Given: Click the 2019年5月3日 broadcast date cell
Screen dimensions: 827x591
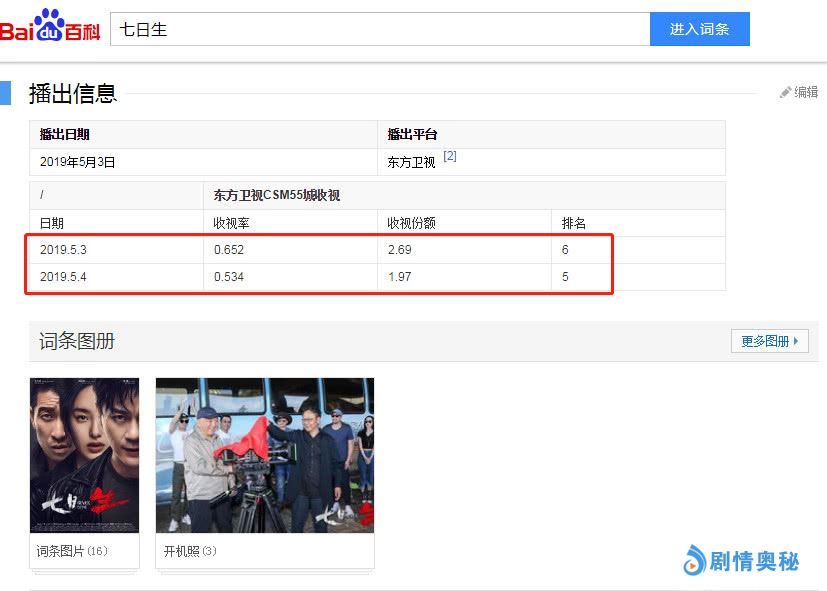Looking at the screenshot, I should (x=85, y=162).
